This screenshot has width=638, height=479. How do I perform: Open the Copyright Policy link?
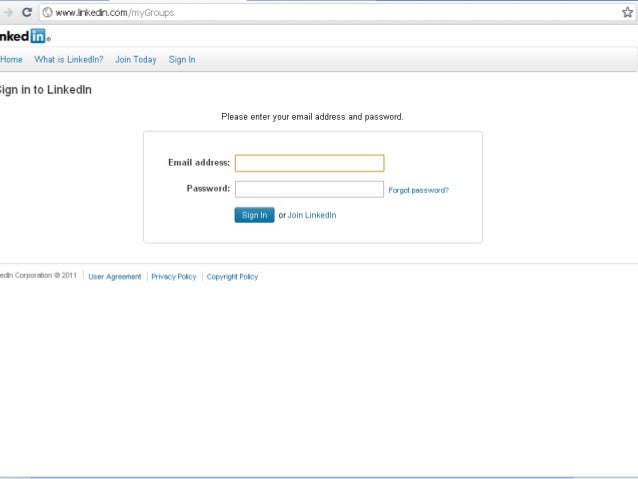[232, 277]
